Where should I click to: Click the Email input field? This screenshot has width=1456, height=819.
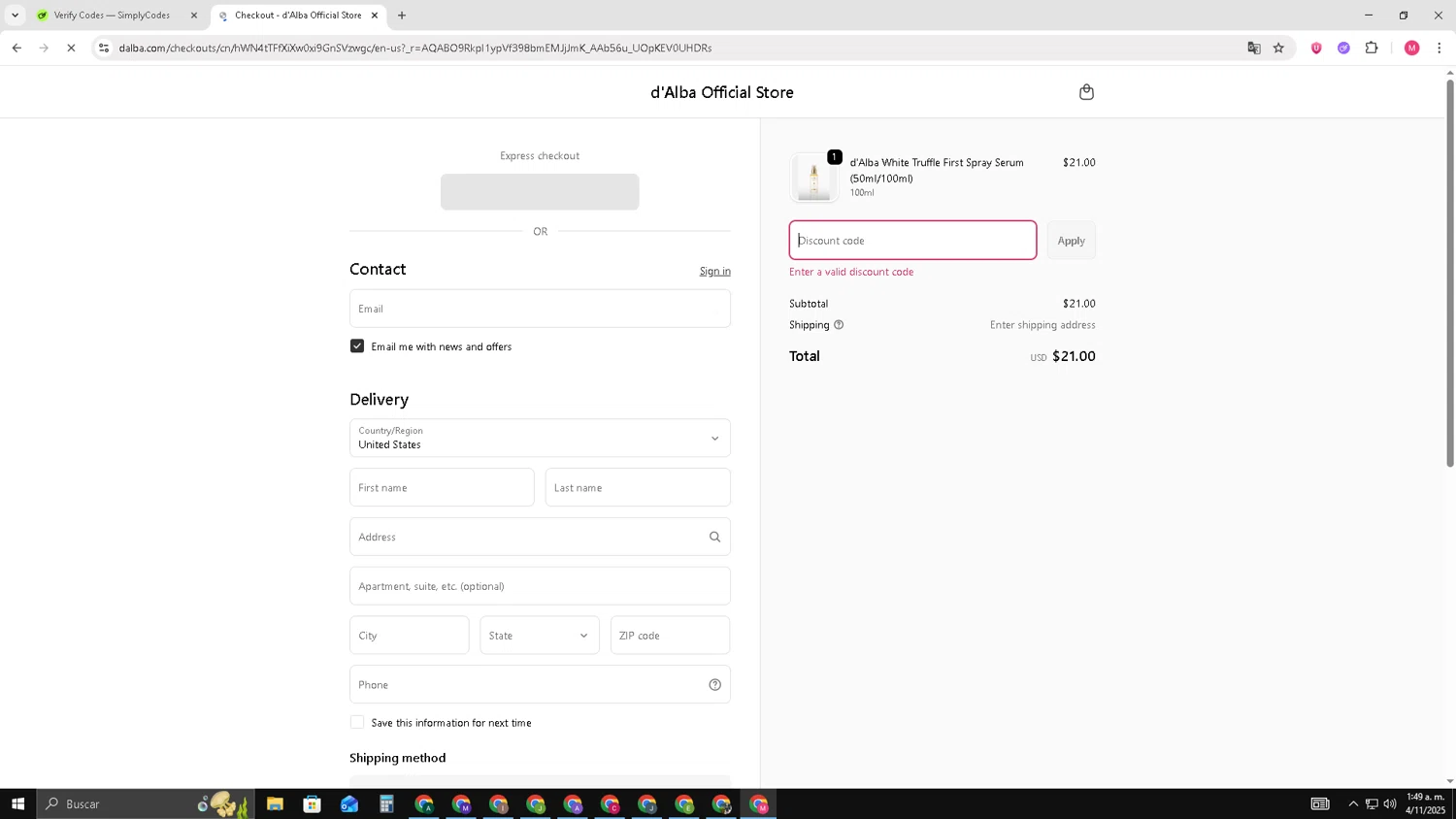(x=540, y=309)
